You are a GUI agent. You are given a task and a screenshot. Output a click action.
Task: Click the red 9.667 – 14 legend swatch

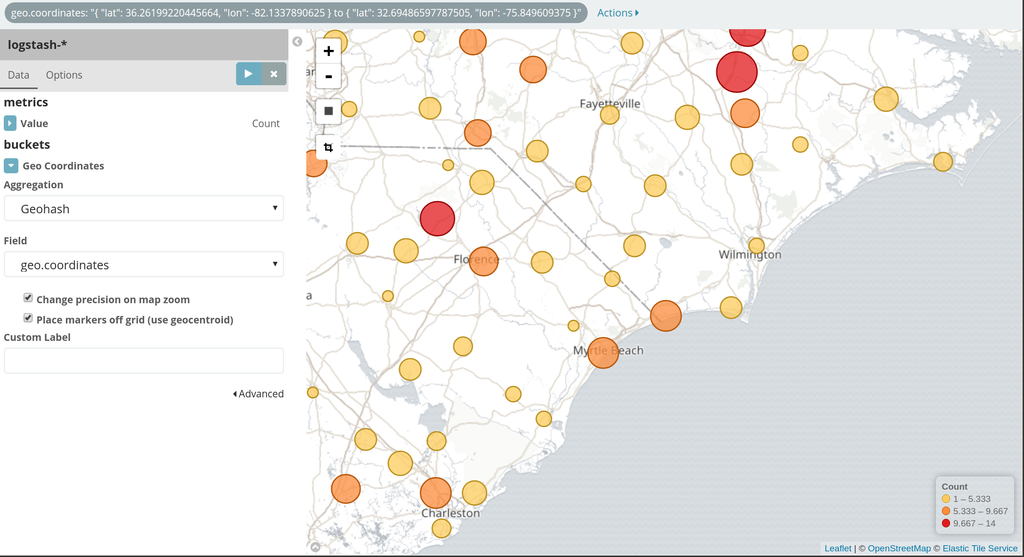(946, 523)
